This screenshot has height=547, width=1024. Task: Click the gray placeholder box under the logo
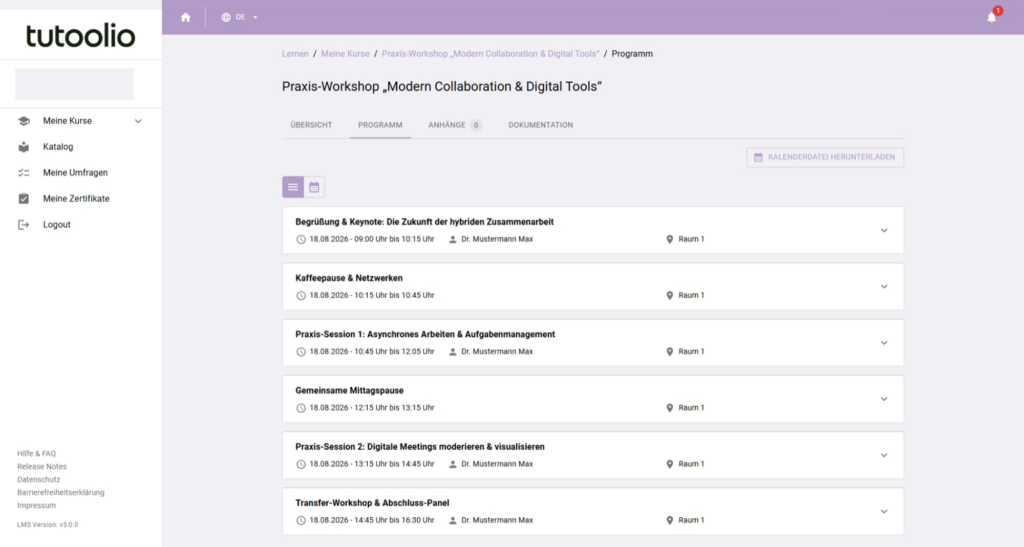(74, 84)
